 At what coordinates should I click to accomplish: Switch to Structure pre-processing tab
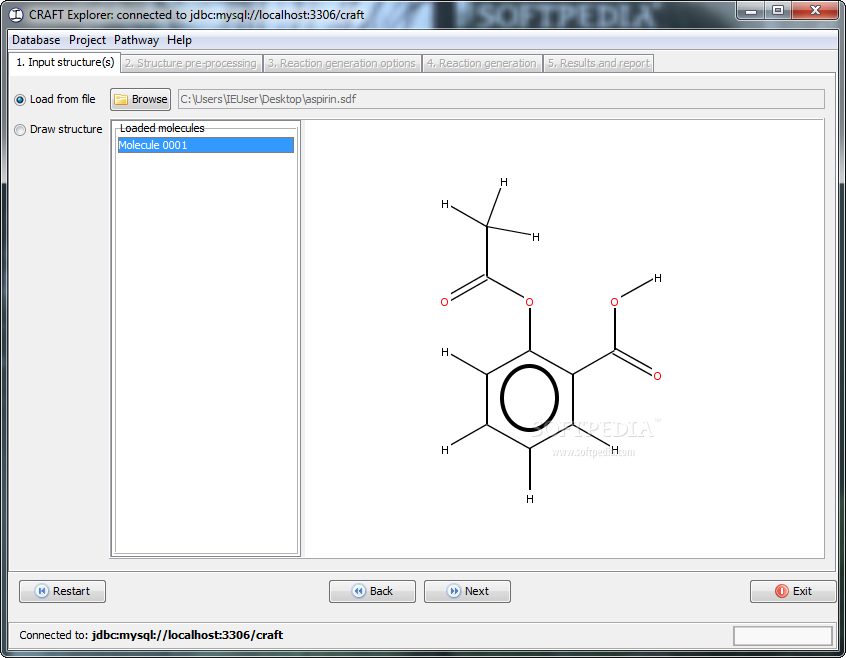(191, 63)
